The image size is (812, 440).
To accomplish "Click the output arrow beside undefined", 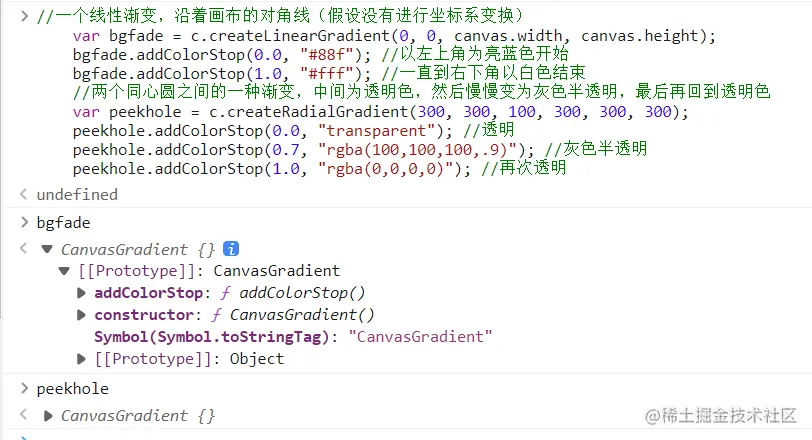I will pyautogui.click(x=24, y=195).
